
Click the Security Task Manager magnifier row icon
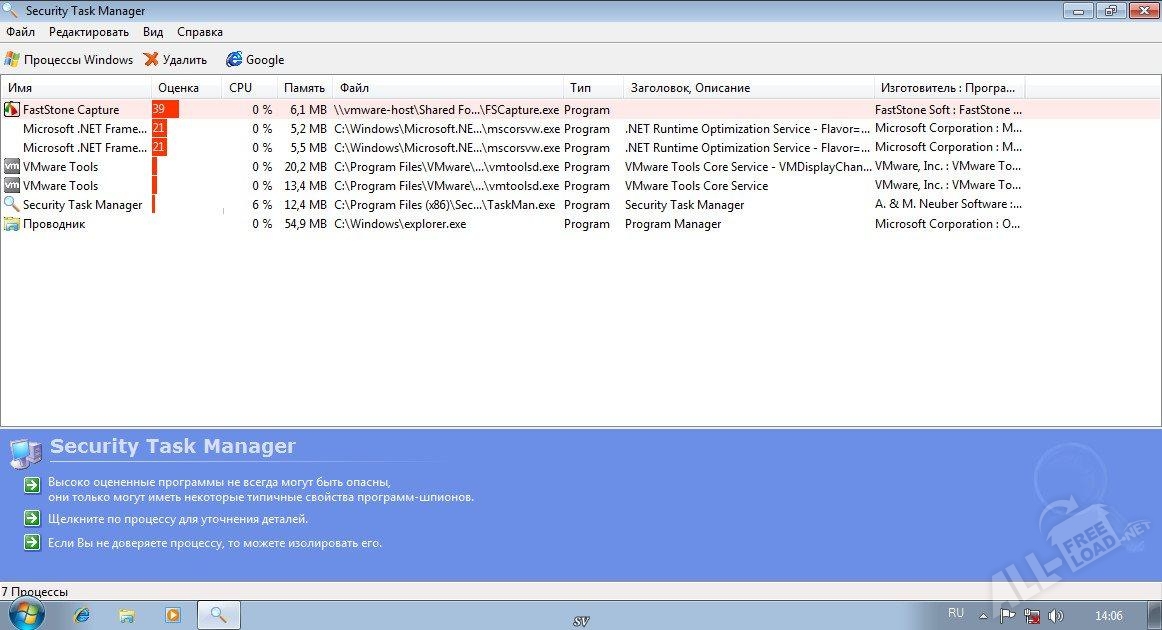[12, 205]
